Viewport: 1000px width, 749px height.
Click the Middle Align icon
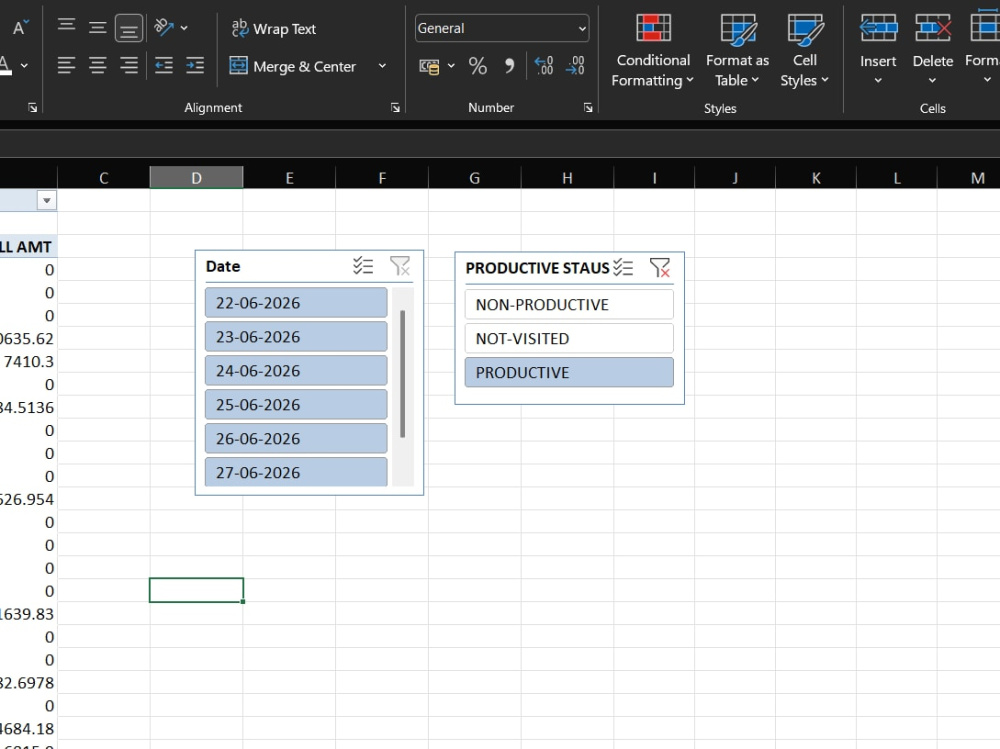click(98, 27)
